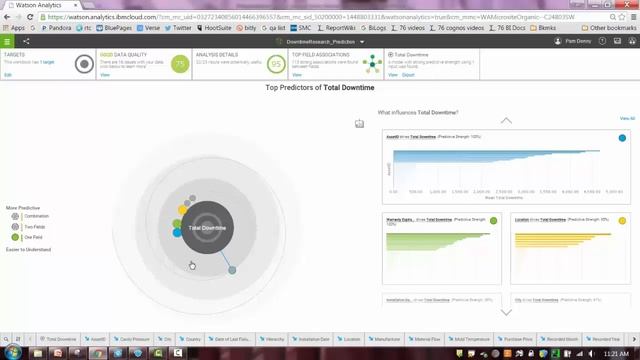
Task: Click the small icon left of the influences panel
Action: [x=359, y=124]
